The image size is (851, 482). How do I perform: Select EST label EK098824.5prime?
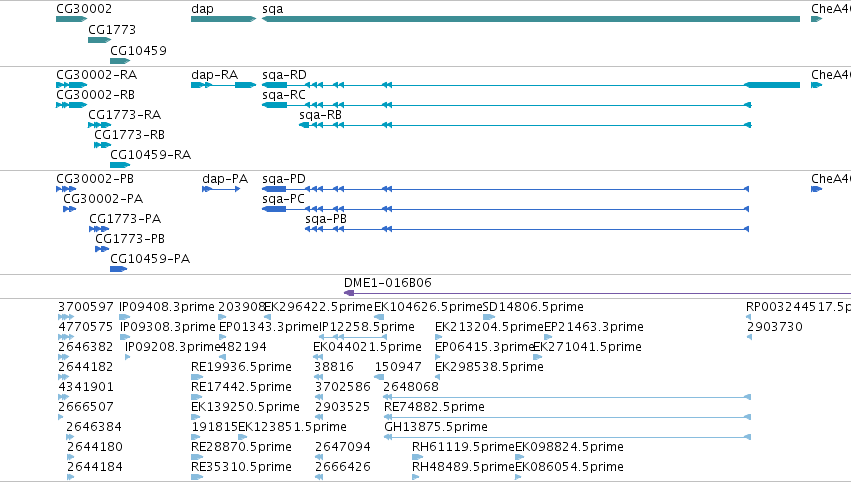(569, 447)
